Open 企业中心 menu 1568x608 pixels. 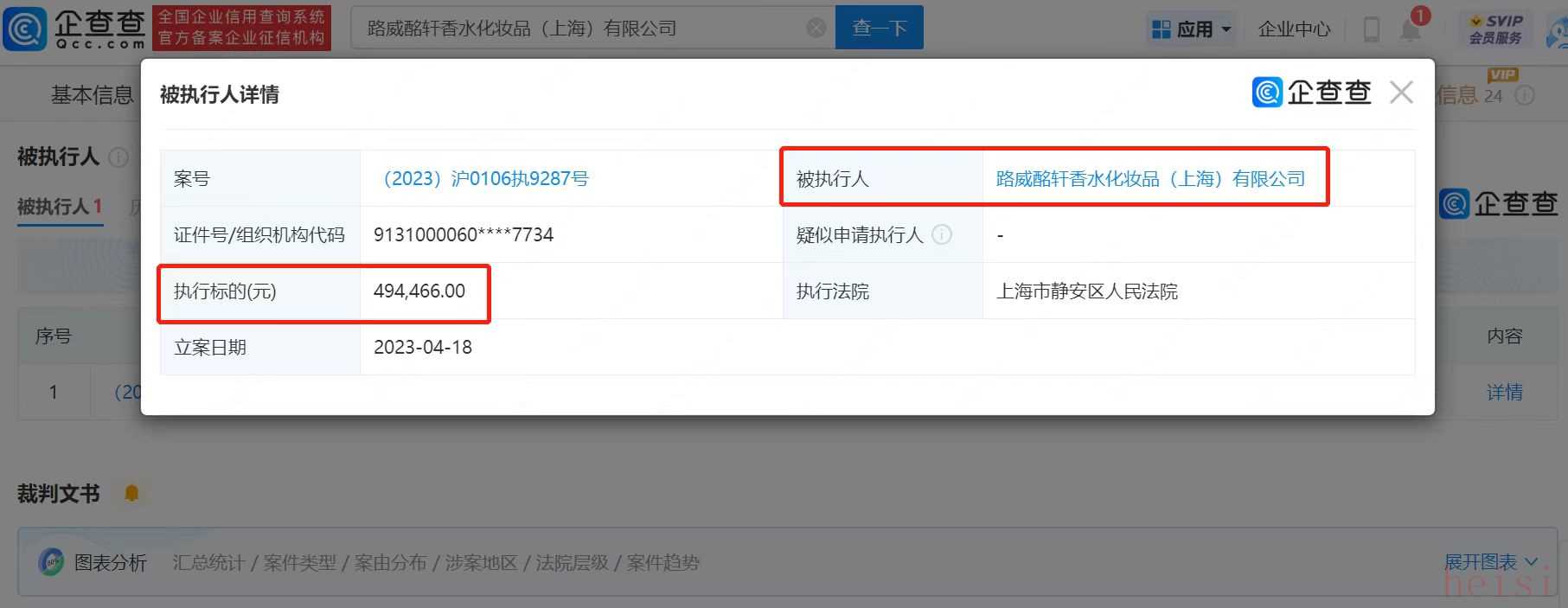[x=1294, y=29]
